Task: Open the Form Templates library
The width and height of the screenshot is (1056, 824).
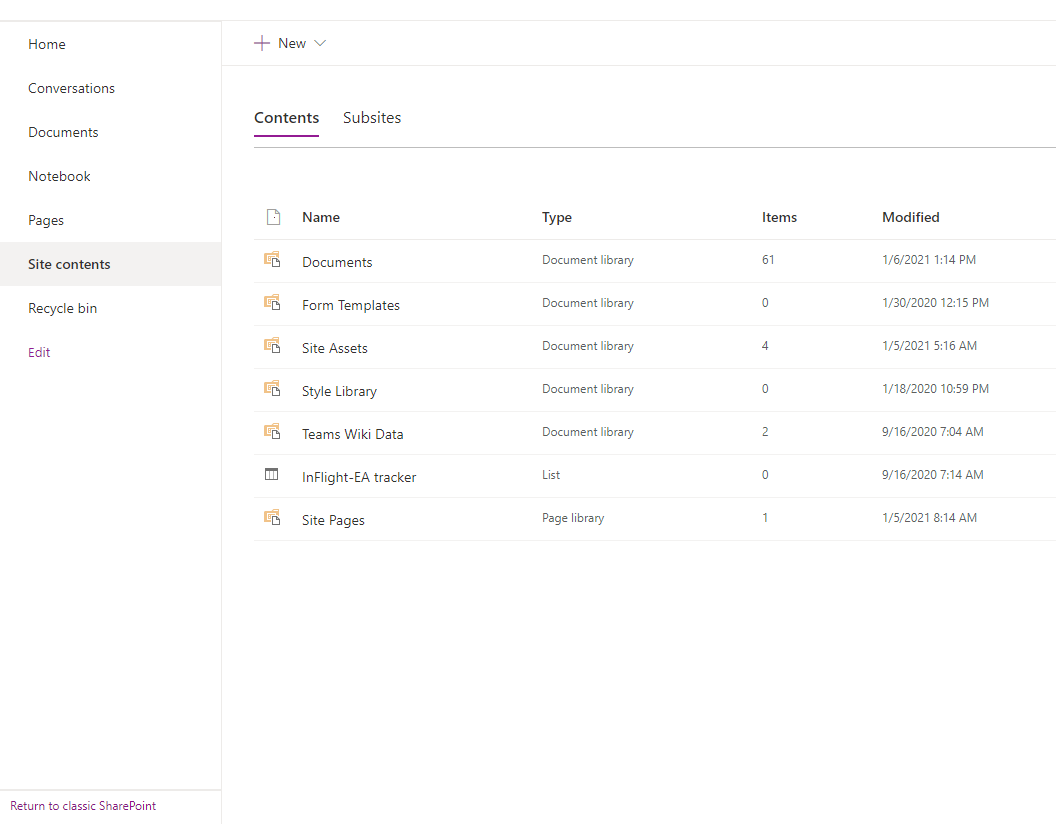Action: tap(351, 306)
